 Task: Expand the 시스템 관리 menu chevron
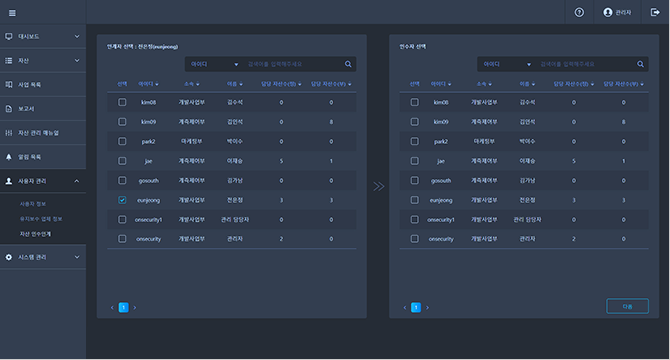(77, 257)
